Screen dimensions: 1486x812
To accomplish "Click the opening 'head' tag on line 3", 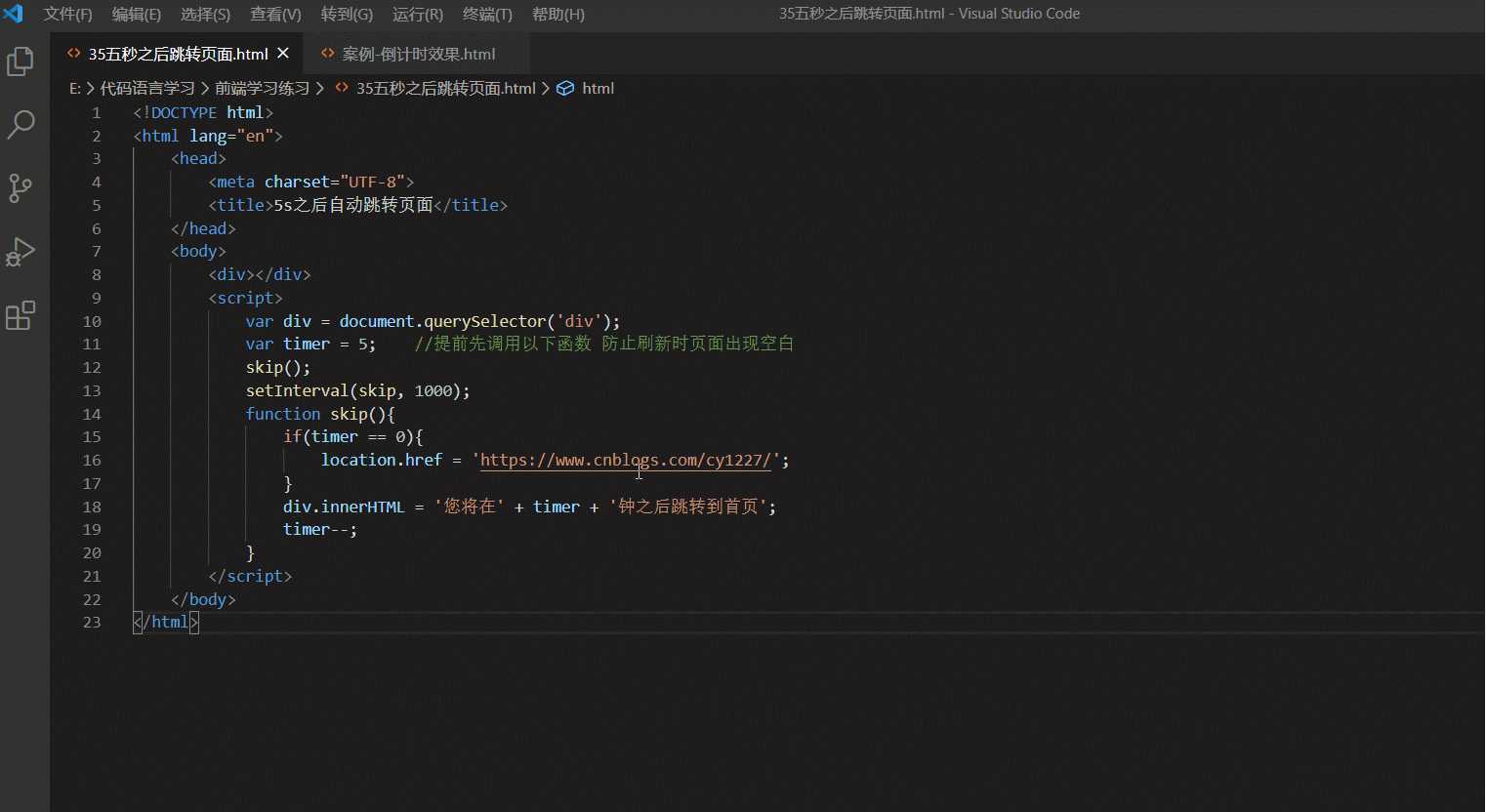I will (198, 158).
